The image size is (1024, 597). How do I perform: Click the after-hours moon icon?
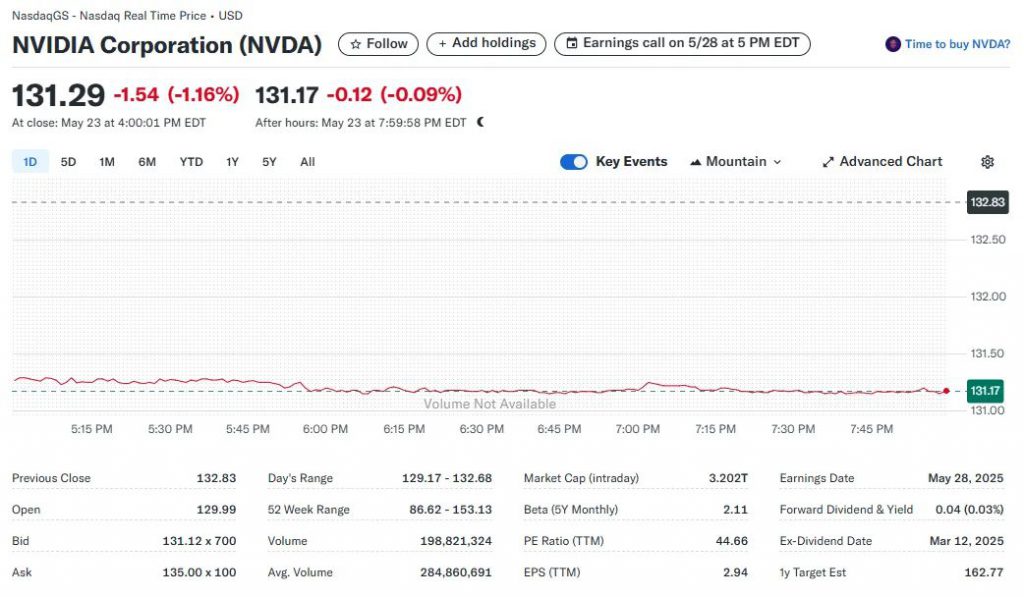[481, 122]
